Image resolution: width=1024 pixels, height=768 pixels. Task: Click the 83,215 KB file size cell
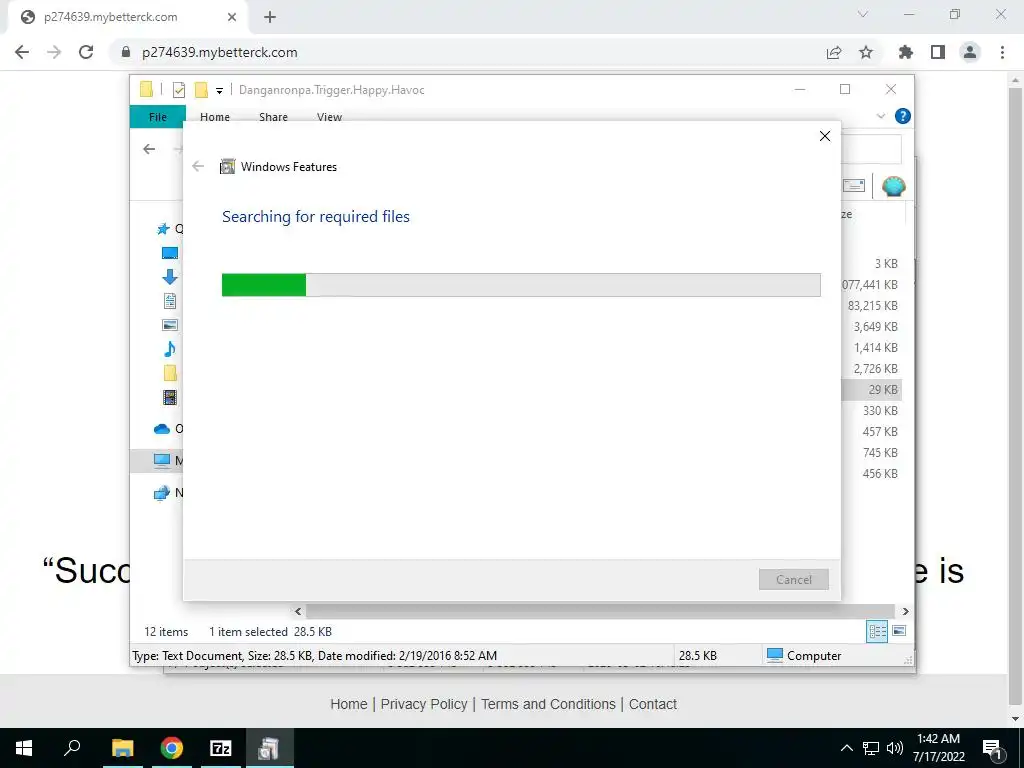tap(872, 306)
